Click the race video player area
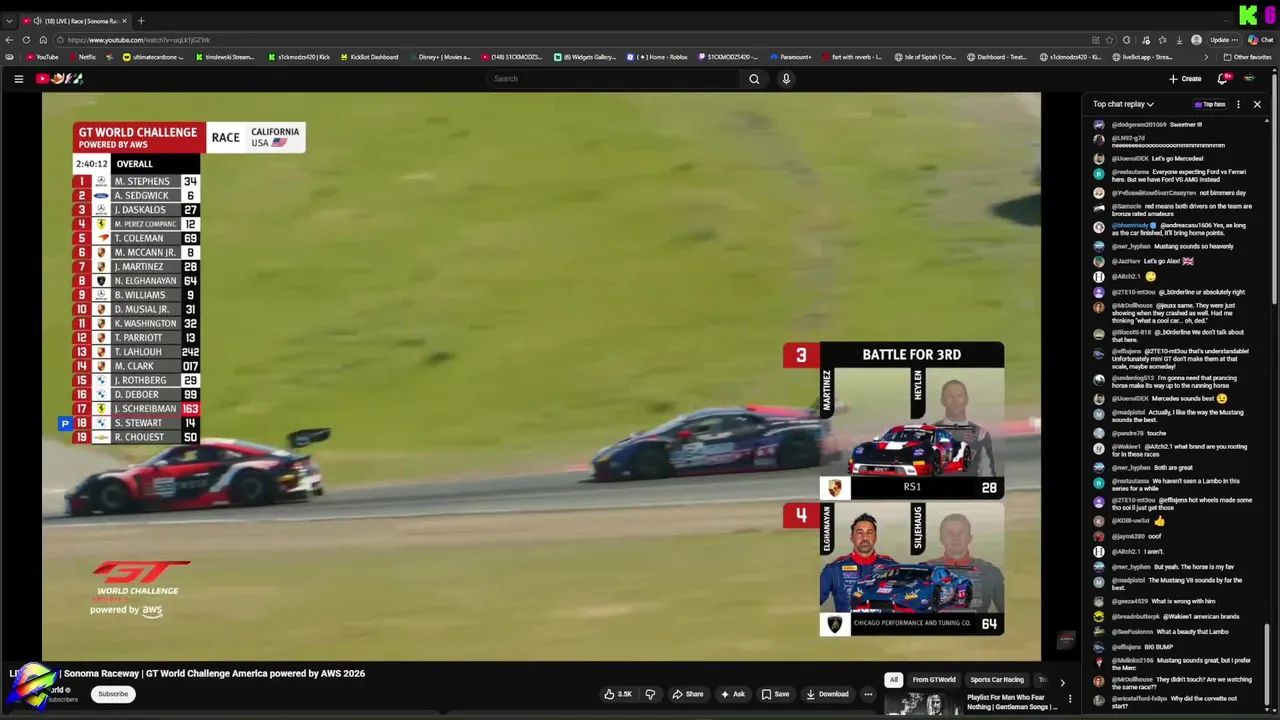 541,377
